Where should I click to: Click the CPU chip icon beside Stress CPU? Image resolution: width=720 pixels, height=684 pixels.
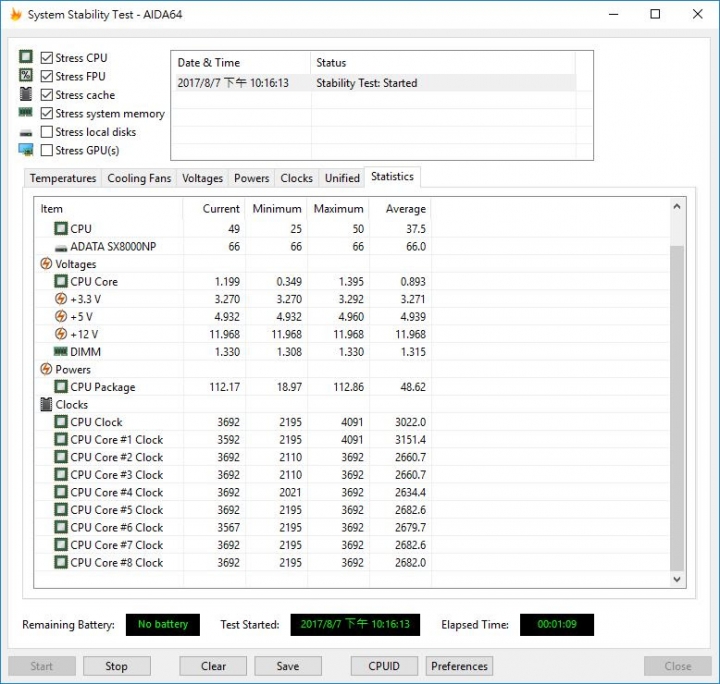click(26, 57)
